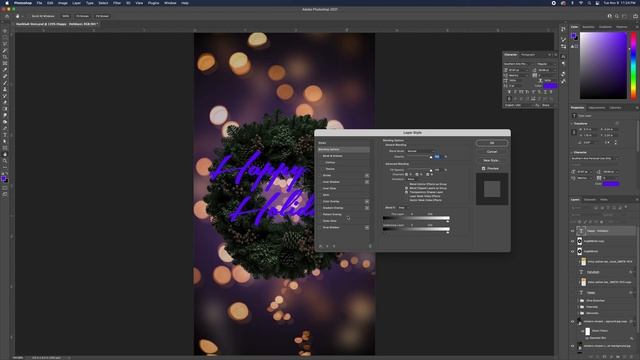Click the macOS Spotlight search icon
Screen dimensions: 640x360
click(589, 3)
